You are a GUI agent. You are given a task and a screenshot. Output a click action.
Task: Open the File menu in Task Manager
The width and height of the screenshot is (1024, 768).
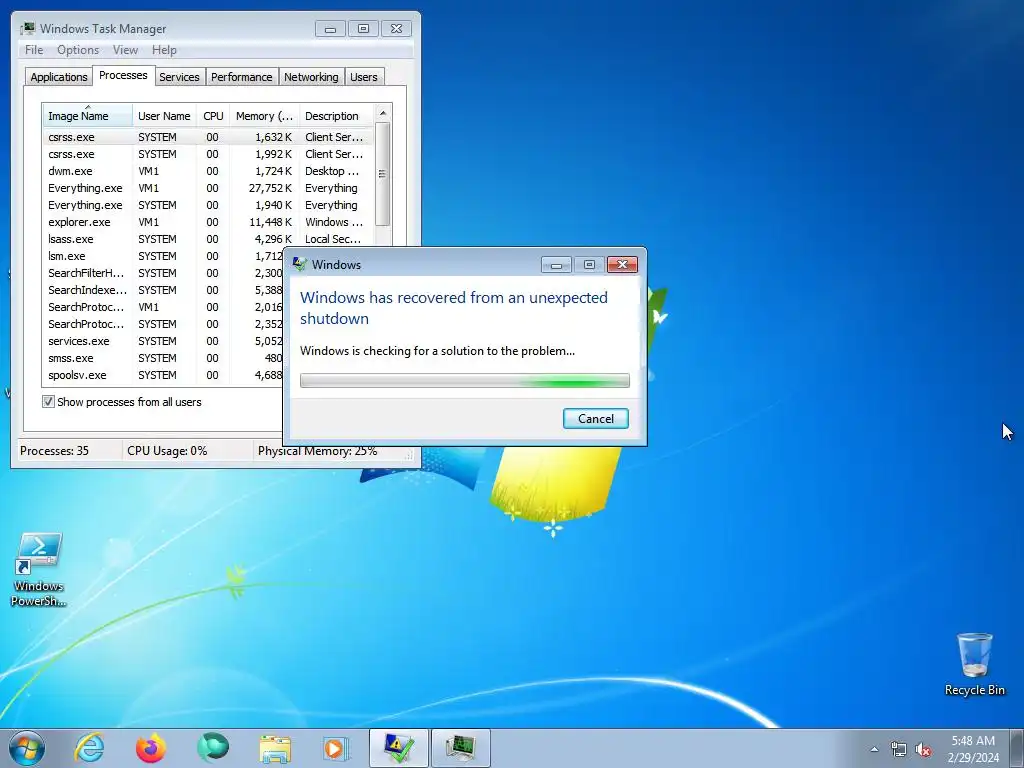click(34, 50)
